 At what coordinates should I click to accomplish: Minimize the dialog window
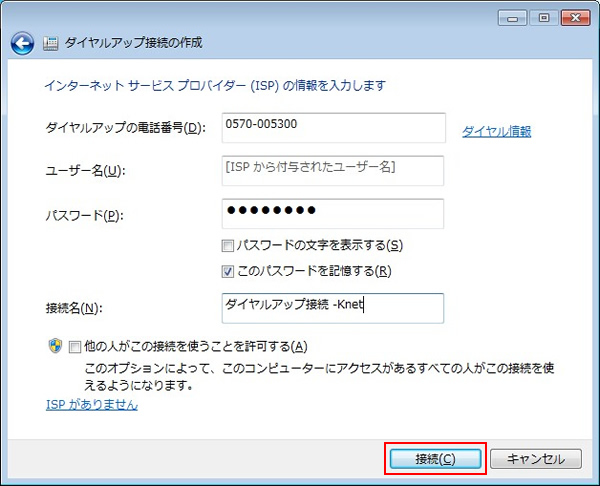coord(512,18)
